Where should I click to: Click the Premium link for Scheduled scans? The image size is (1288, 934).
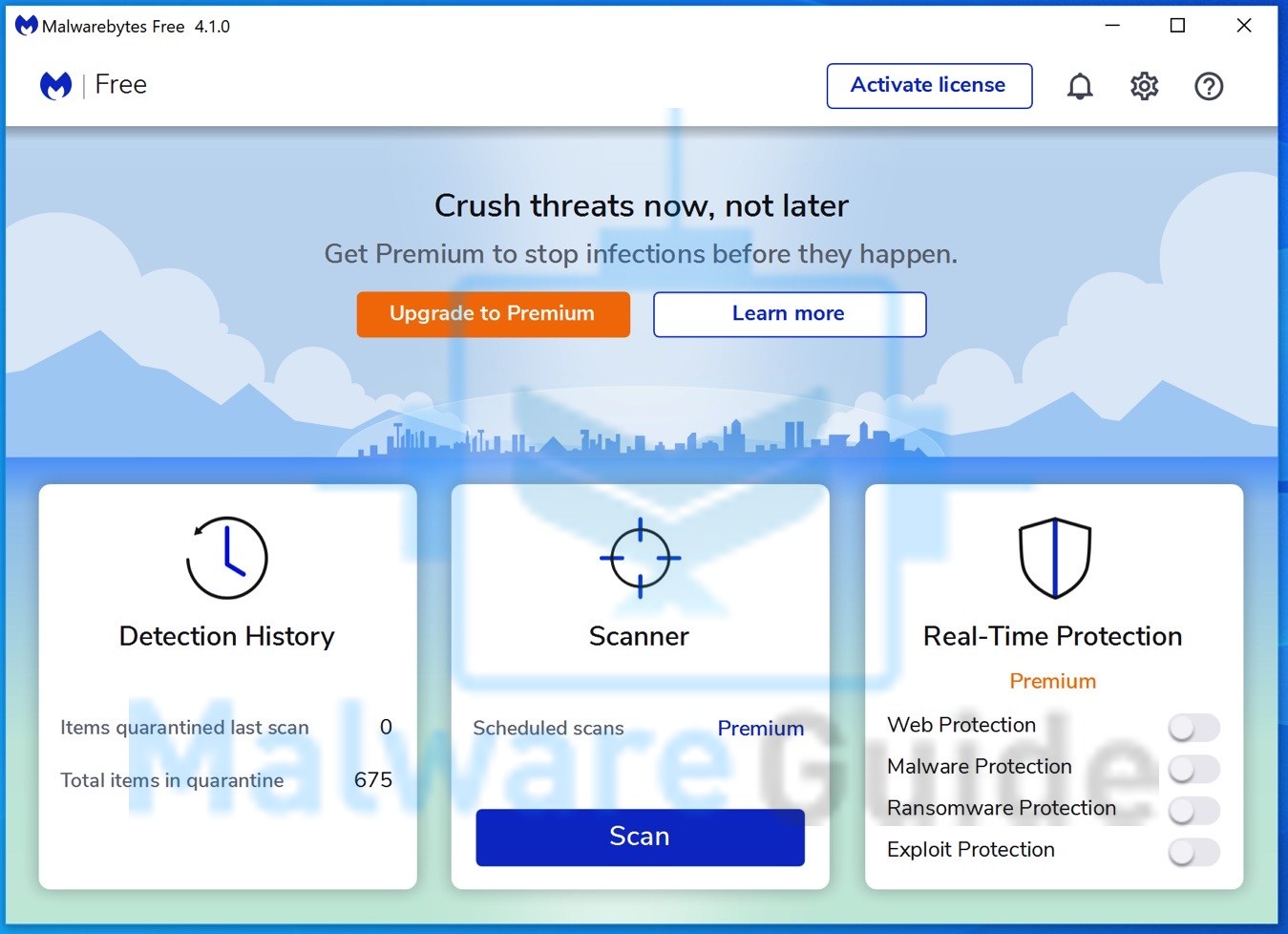point(761,728)
